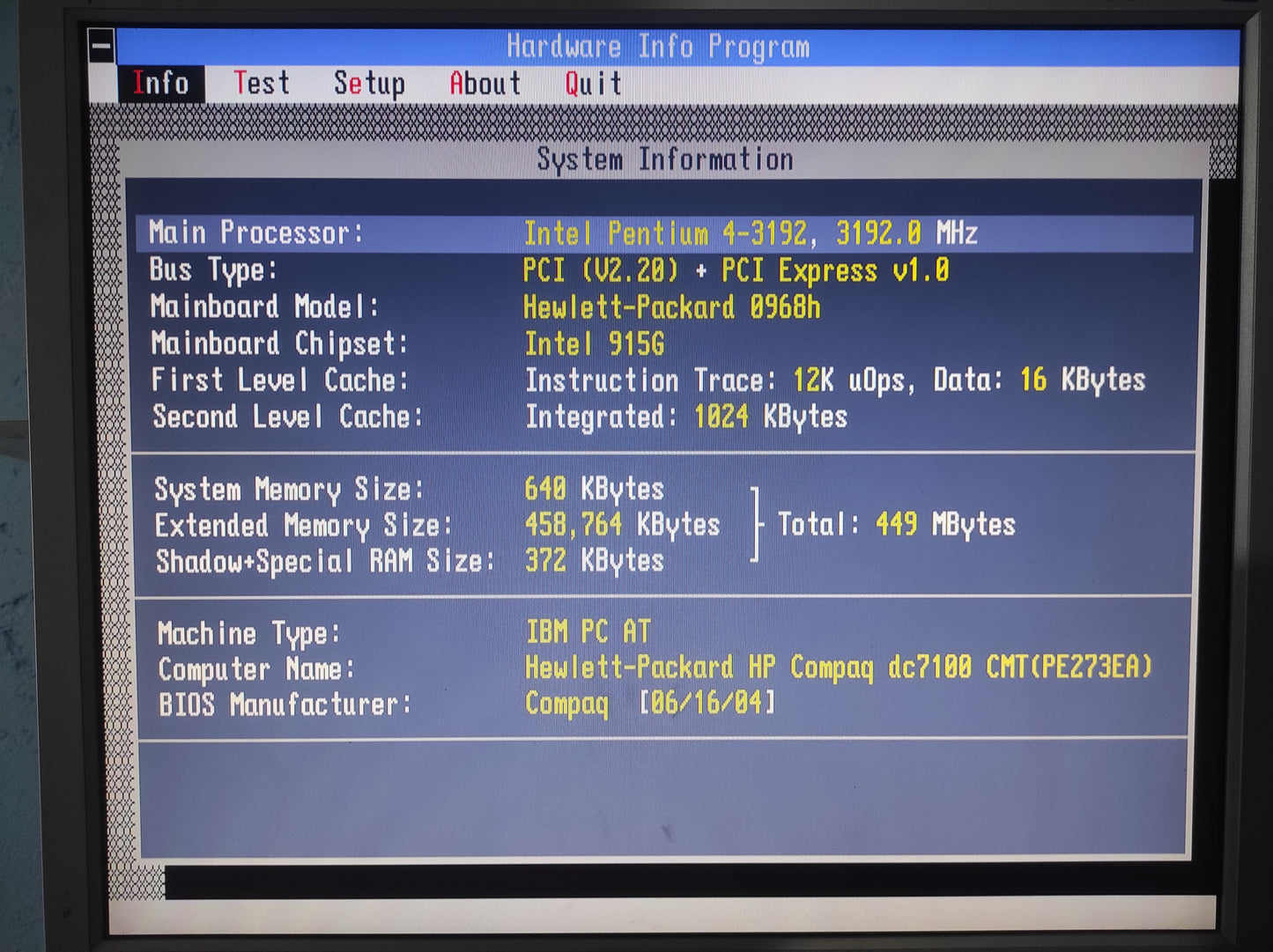Image resolution: width=1273 pixels, height=952 pixels.
Task: Choose Quit from the menu bar
Action: [x=593, y=84]
